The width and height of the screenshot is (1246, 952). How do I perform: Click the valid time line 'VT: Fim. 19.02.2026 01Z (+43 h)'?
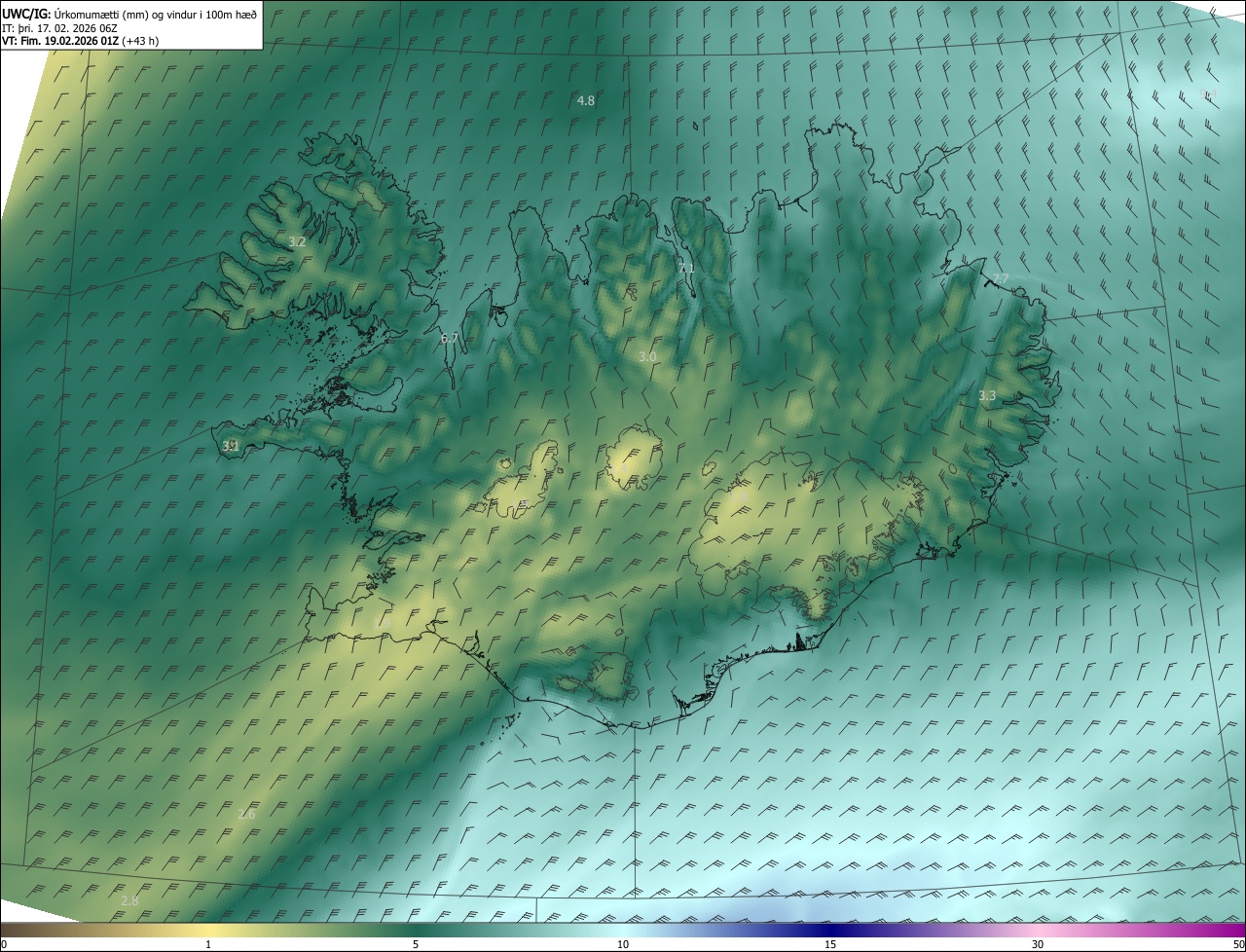(x=81, y=41)
